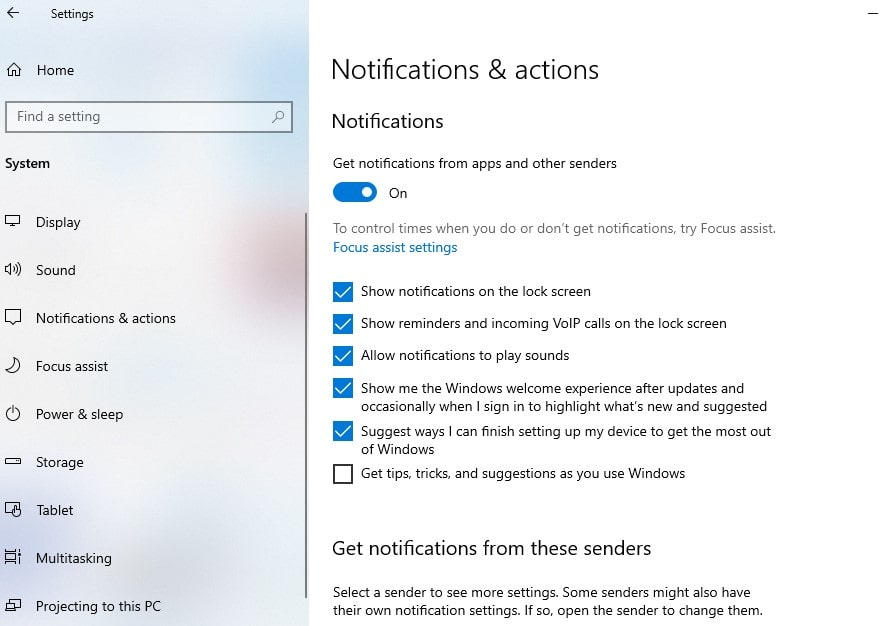Open Home in the sidebar
The image size is (889, 626).
click(x=55, y=70)
